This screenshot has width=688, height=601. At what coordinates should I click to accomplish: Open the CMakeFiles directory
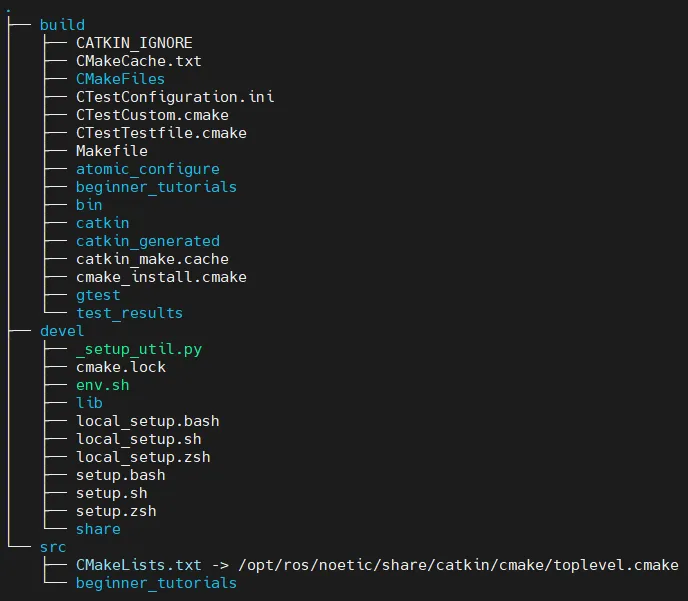[120, 79]
